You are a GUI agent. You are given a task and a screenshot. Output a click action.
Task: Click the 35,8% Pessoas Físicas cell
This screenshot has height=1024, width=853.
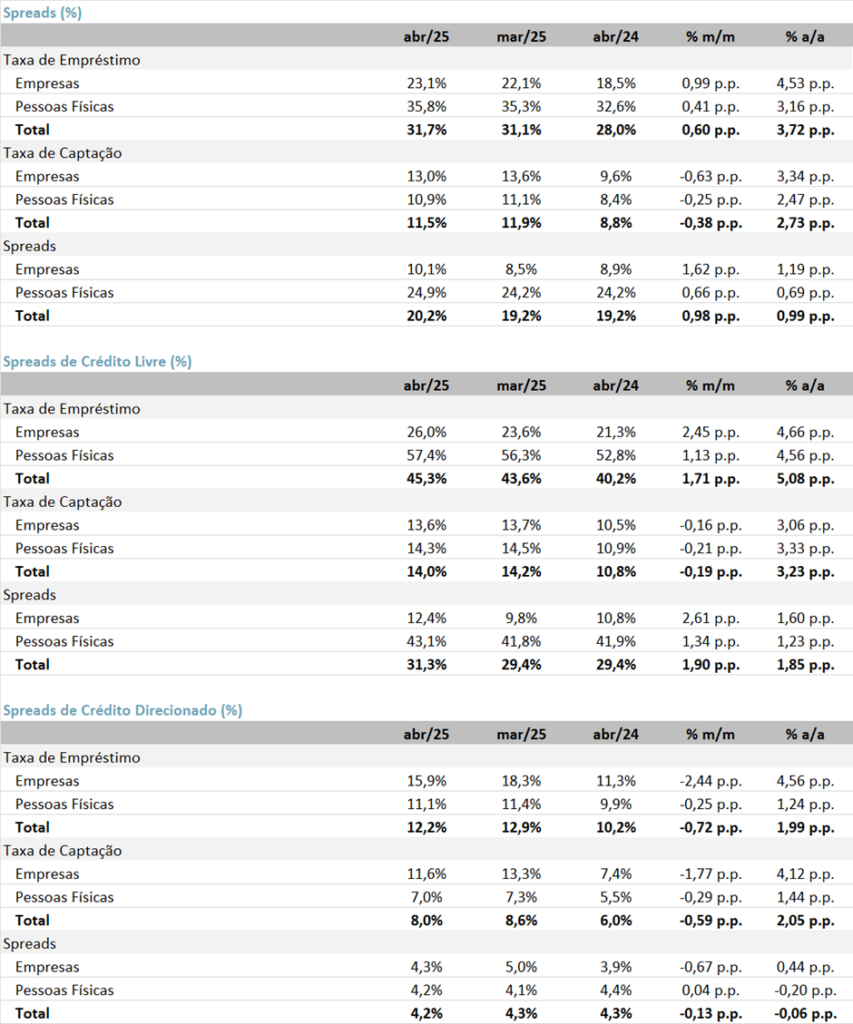click(x=426, y=106)
